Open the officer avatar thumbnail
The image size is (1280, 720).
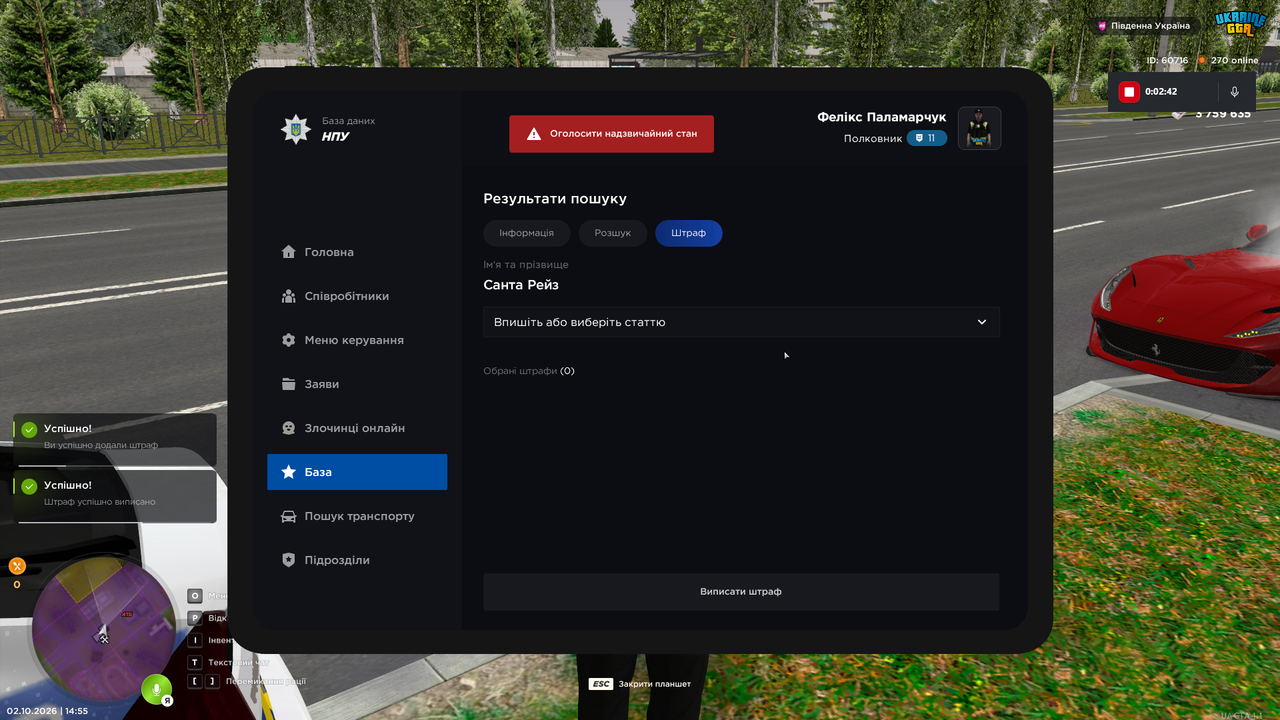[980, 129]
